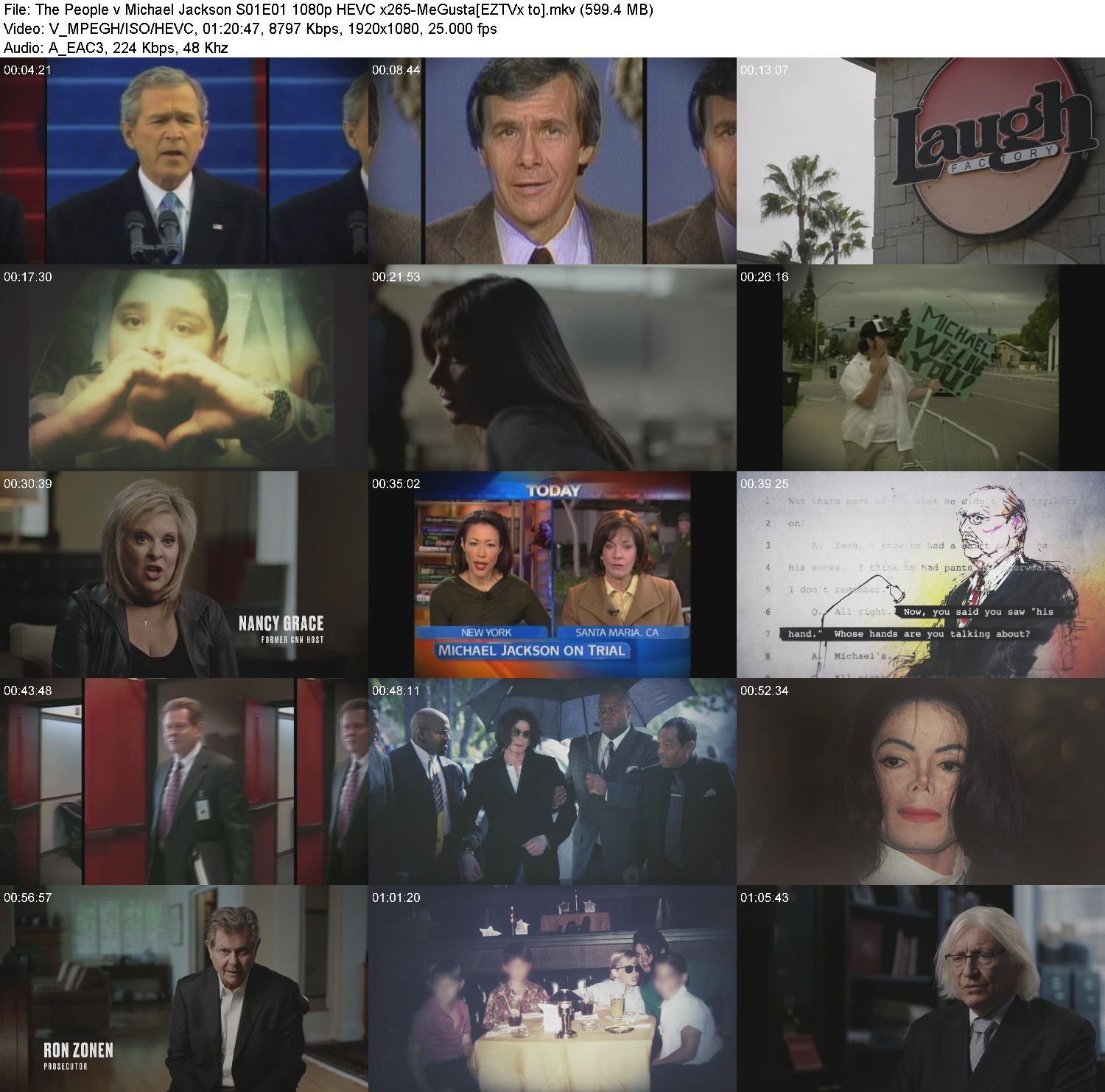Click the 'Whose hands are you talking about?' line
Viewport: 1105px width, 1092px height.
(932, 633)
